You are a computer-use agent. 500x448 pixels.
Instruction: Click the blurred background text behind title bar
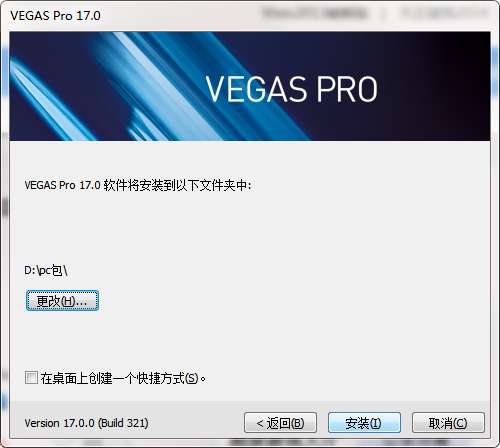[373, 13]
